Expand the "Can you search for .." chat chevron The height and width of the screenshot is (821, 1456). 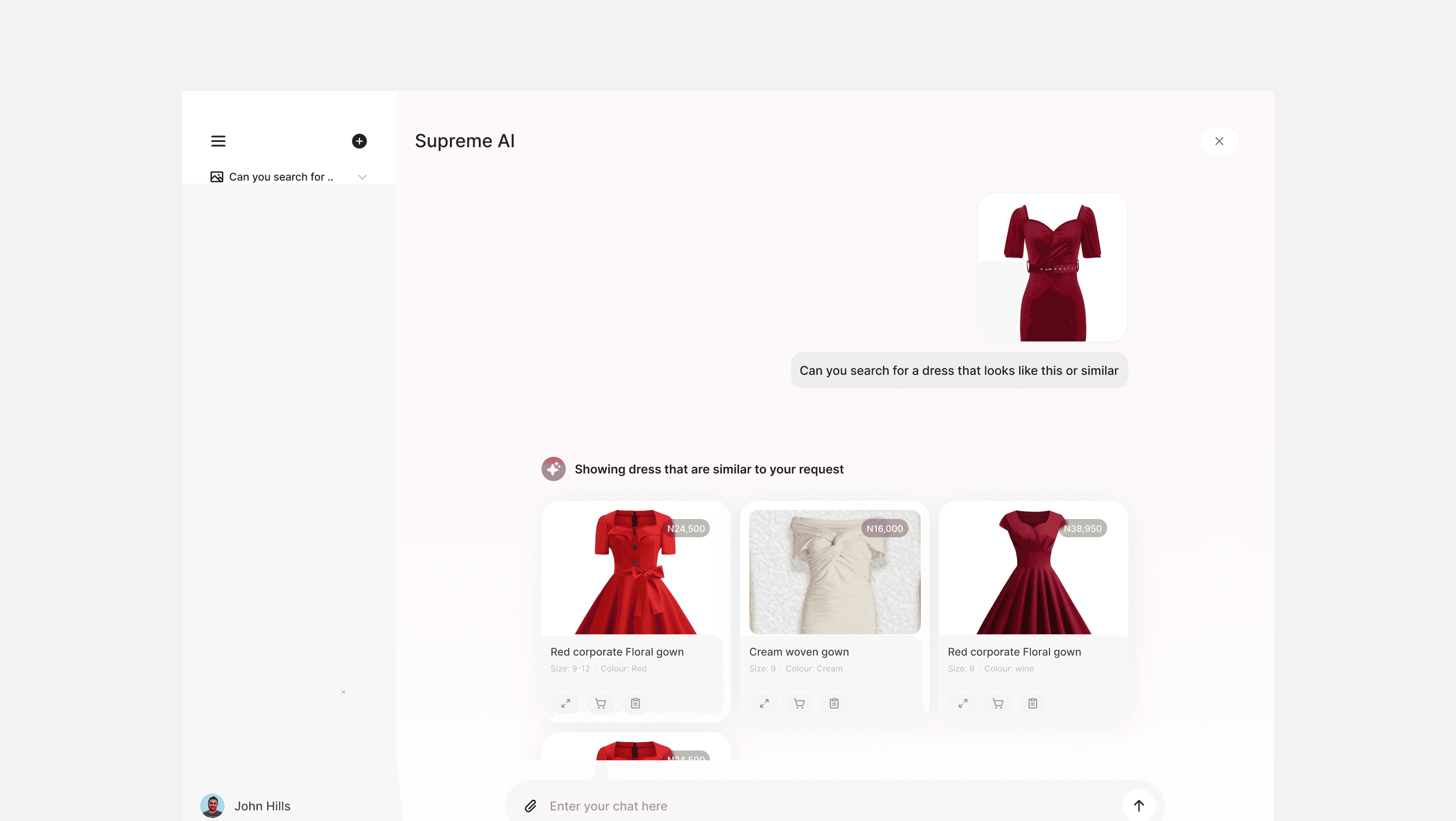click(362, 177)
